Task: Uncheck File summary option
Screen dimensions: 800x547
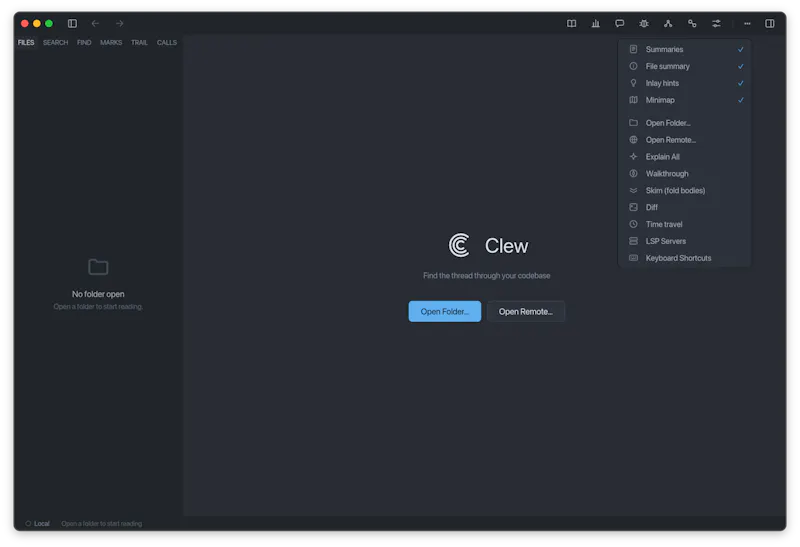Action: pyautogui.click(x=685, y=66)
